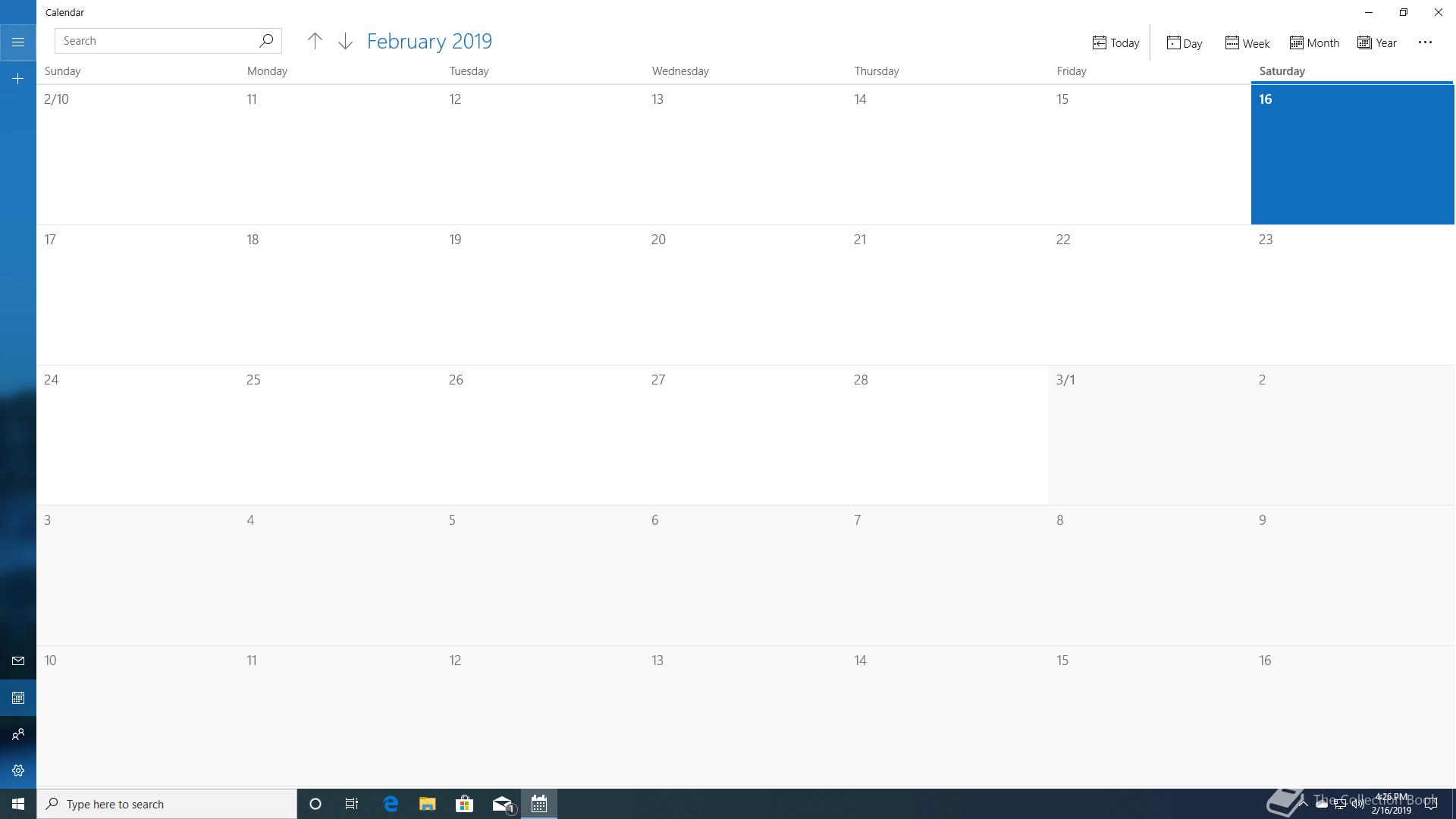
Task: Switch to Day view
Action: coord(1185,43)
